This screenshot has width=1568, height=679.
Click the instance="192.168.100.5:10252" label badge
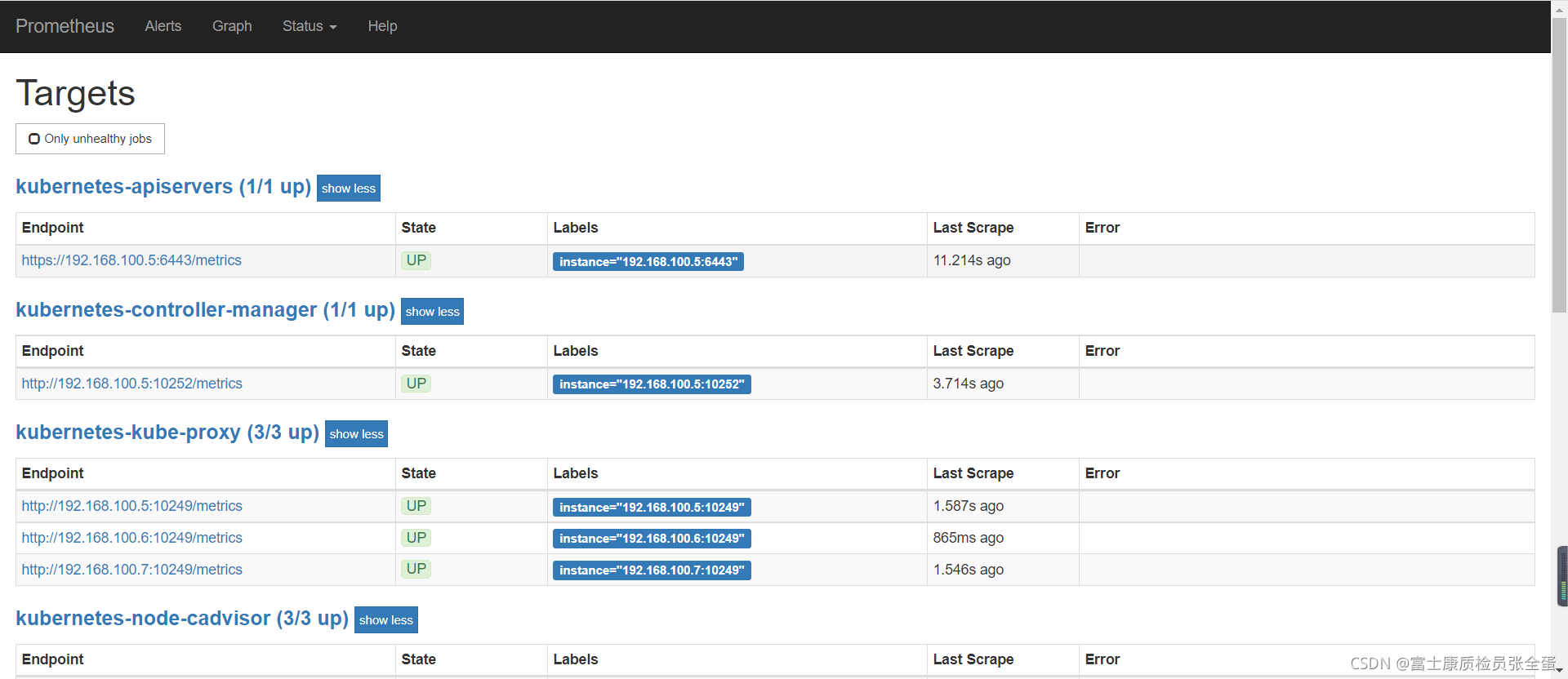pos(652,384)
